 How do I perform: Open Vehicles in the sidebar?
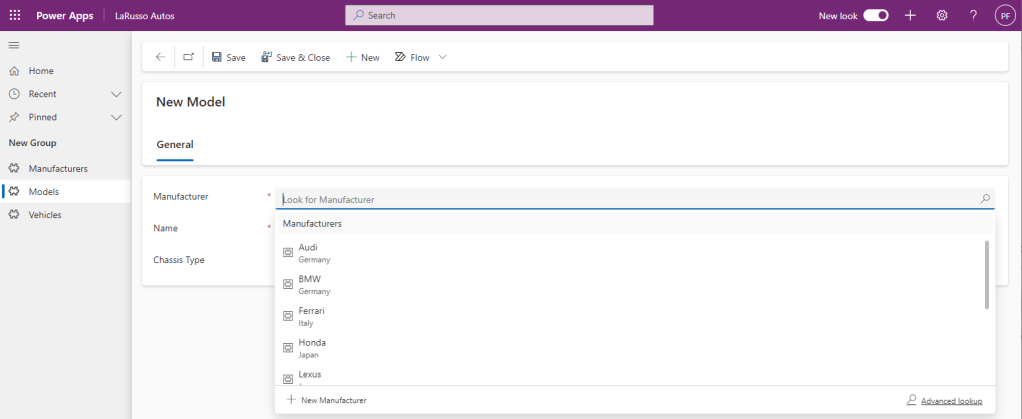pos(44,214)
